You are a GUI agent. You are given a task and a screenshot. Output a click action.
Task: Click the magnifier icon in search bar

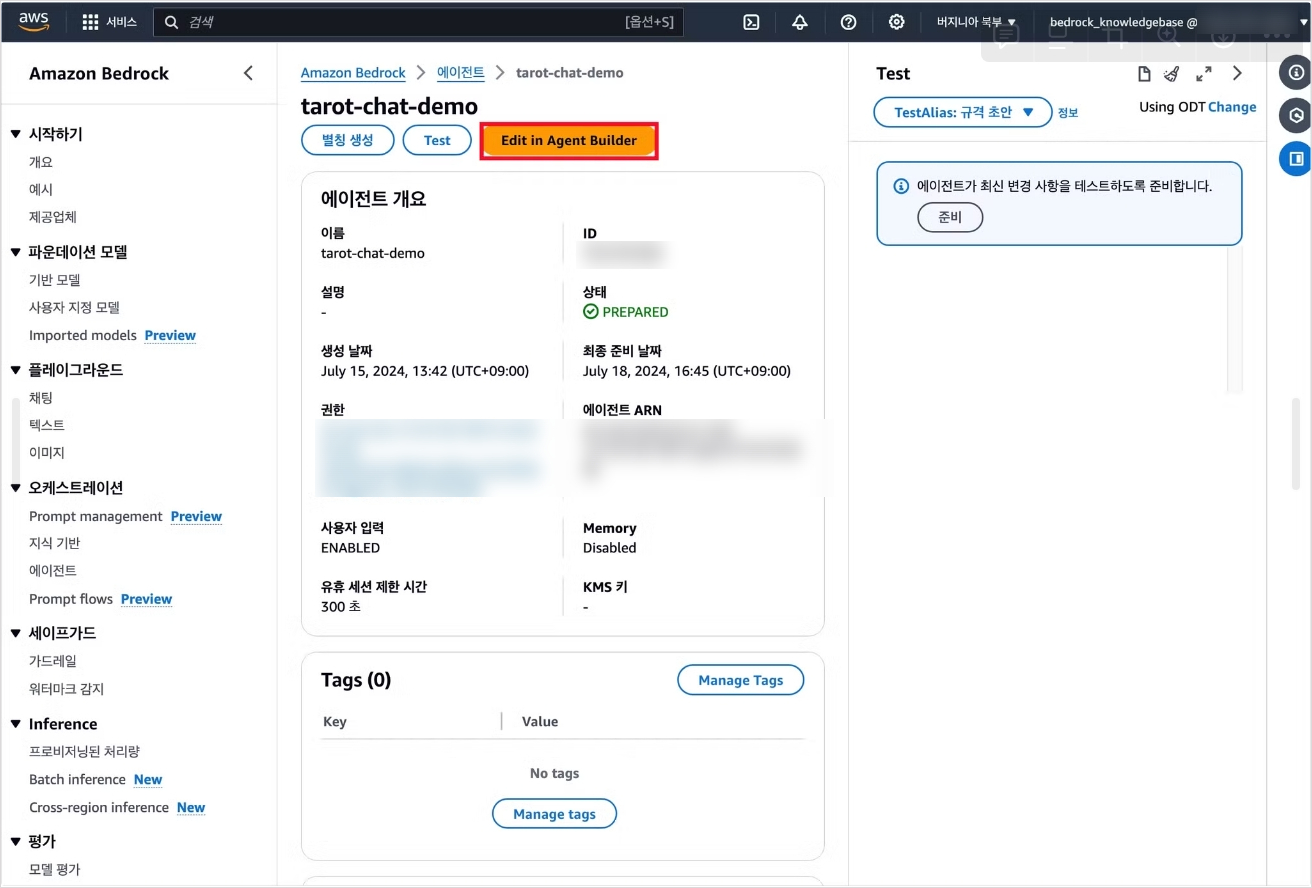(x=172, y=22)
